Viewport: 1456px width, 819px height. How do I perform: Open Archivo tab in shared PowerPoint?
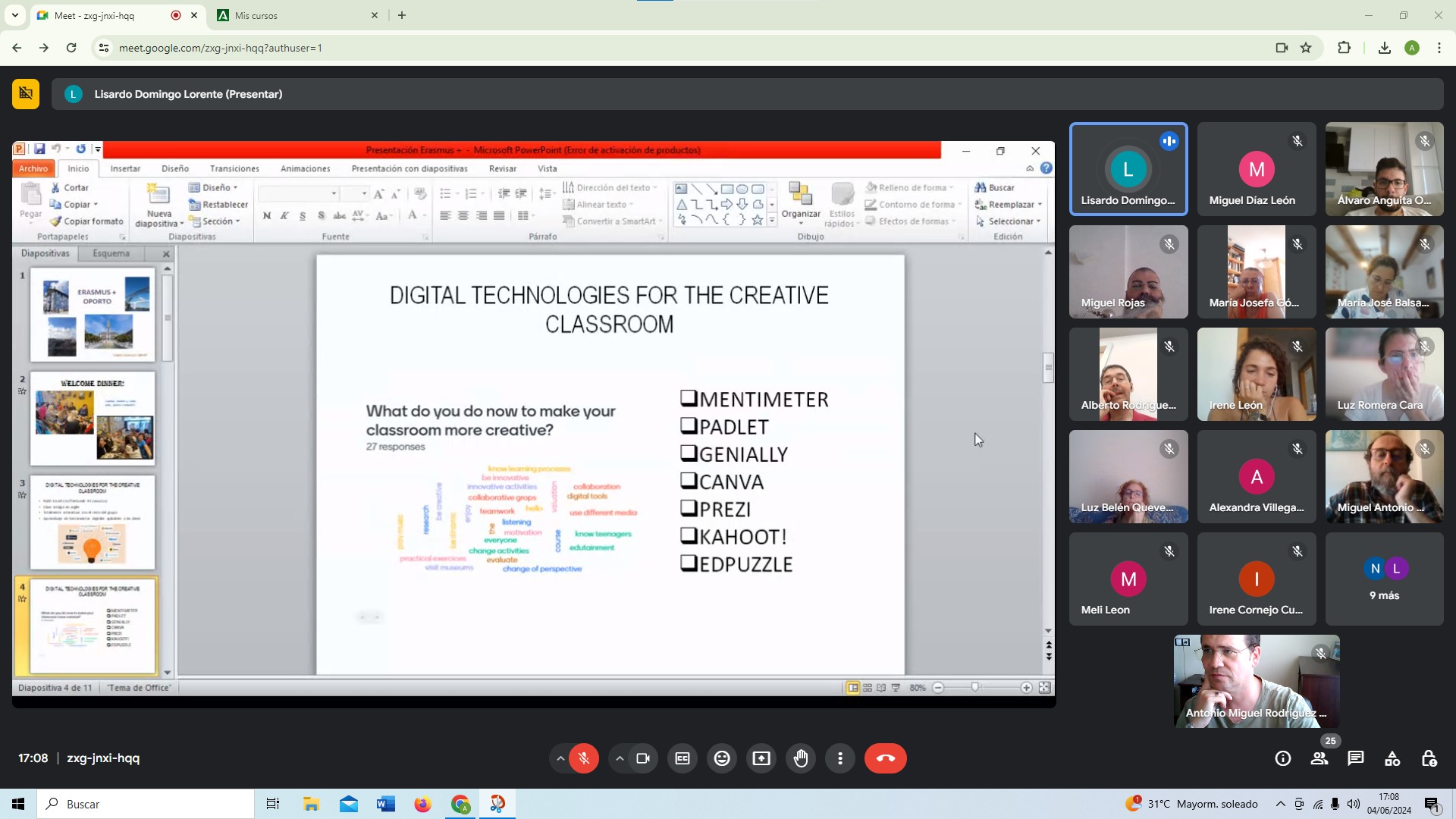tap(33, 168)
